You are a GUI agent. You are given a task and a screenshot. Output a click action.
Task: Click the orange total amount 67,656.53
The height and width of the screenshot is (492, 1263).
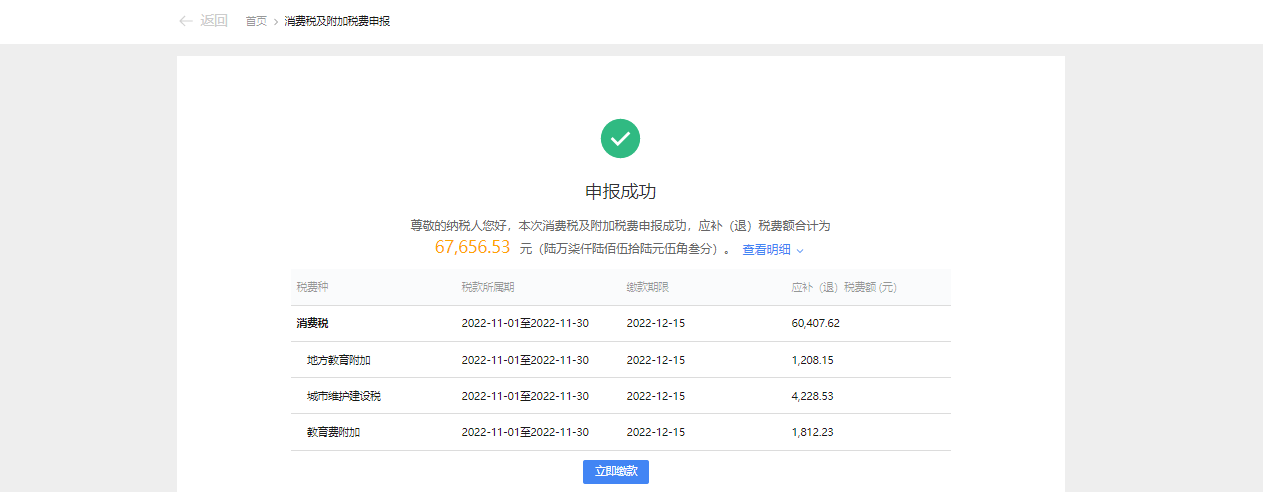[472, 248]
